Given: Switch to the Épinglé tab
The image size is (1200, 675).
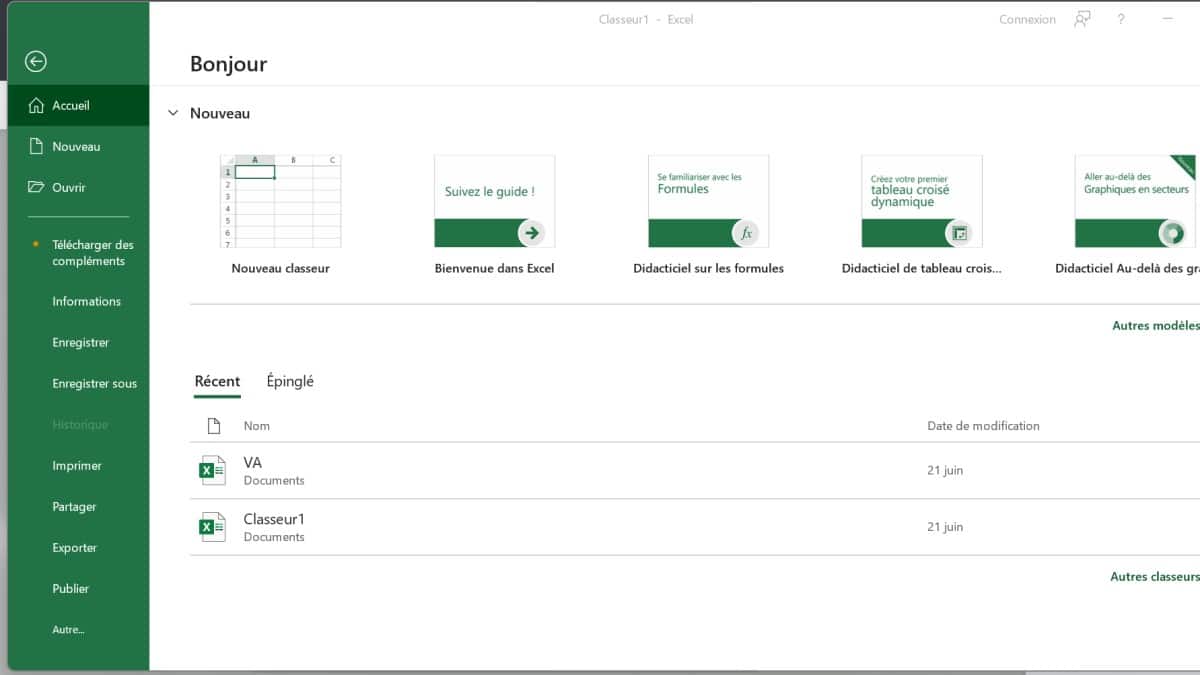Looking at the screenshot, I should pos(290,381).
